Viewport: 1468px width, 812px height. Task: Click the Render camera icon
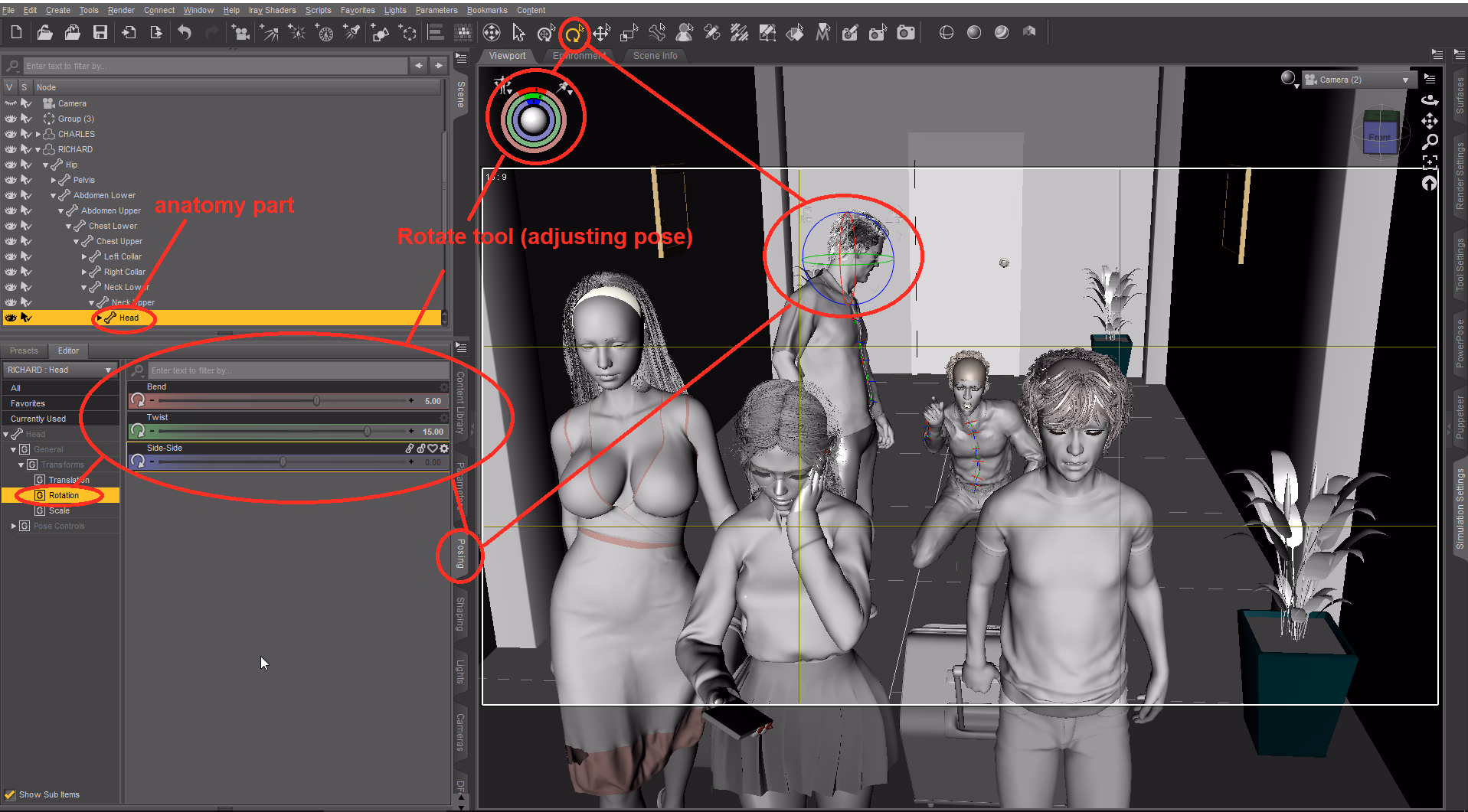point(906,33)
